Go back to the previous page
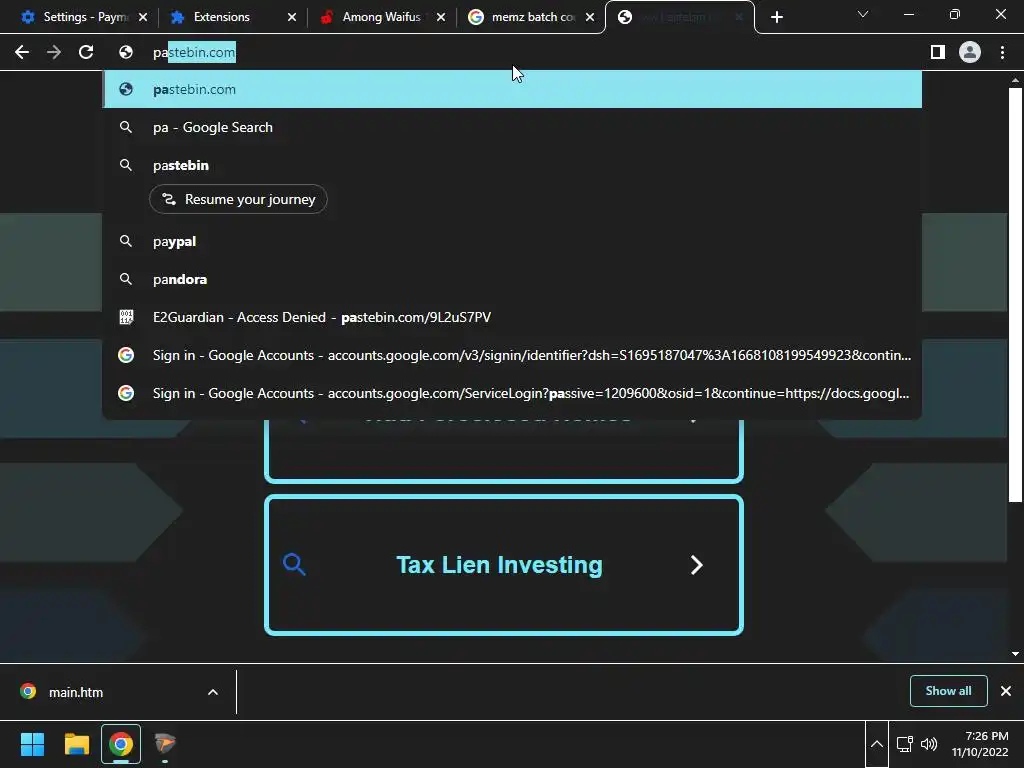This screenshot has height=768, width=1024. 22,52
